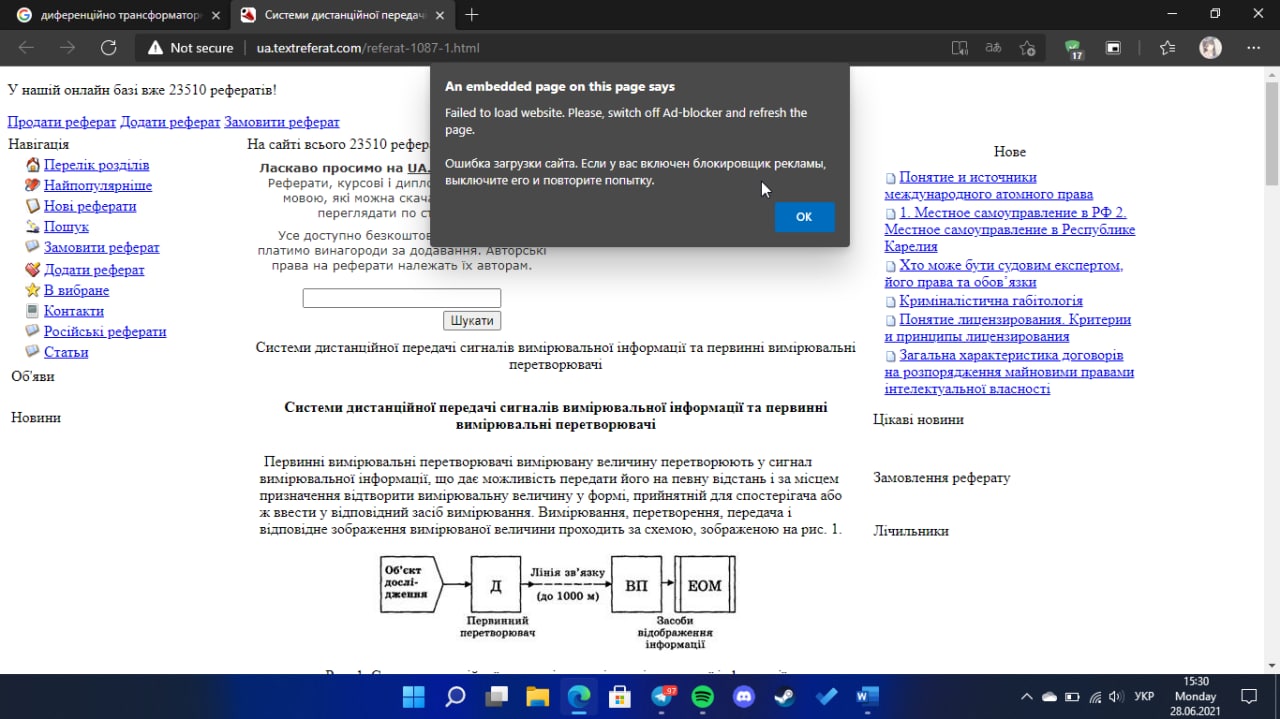
Task: Open the clock and date flyout
Action: (x=1195, y=697)
